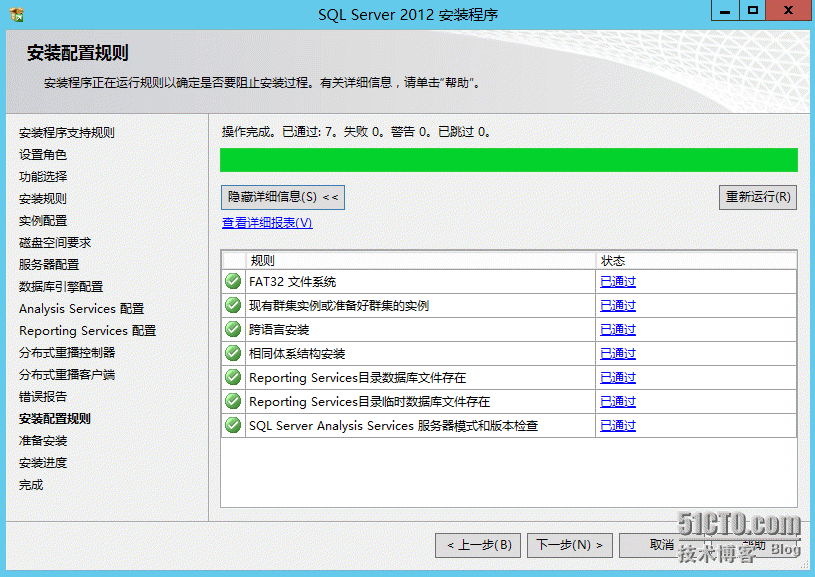Click 已通过 link for Reporting Services目录临时数据库文件存在
Viewport: 815px width, 577px height.
pyautogui.click(x=618, y=401)
